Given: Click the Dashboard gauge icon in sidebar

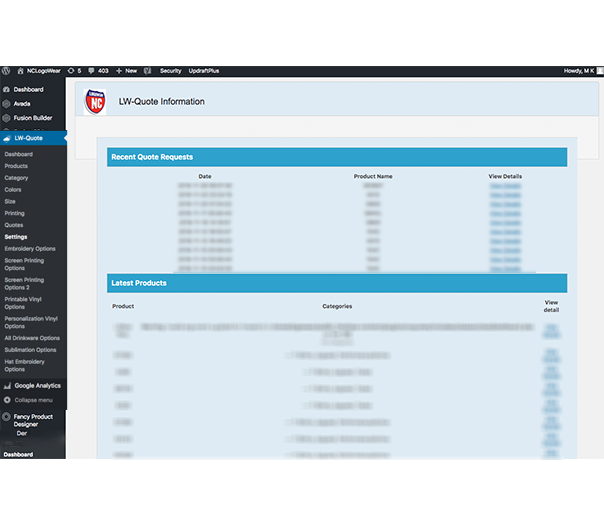Looking at the screenshot, I should click(7, 90).
